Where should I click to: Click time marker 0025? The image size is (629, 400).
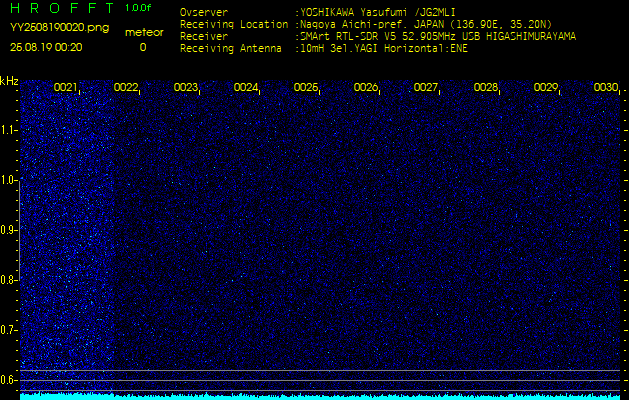pyautogui.click(x=306, y=87)
